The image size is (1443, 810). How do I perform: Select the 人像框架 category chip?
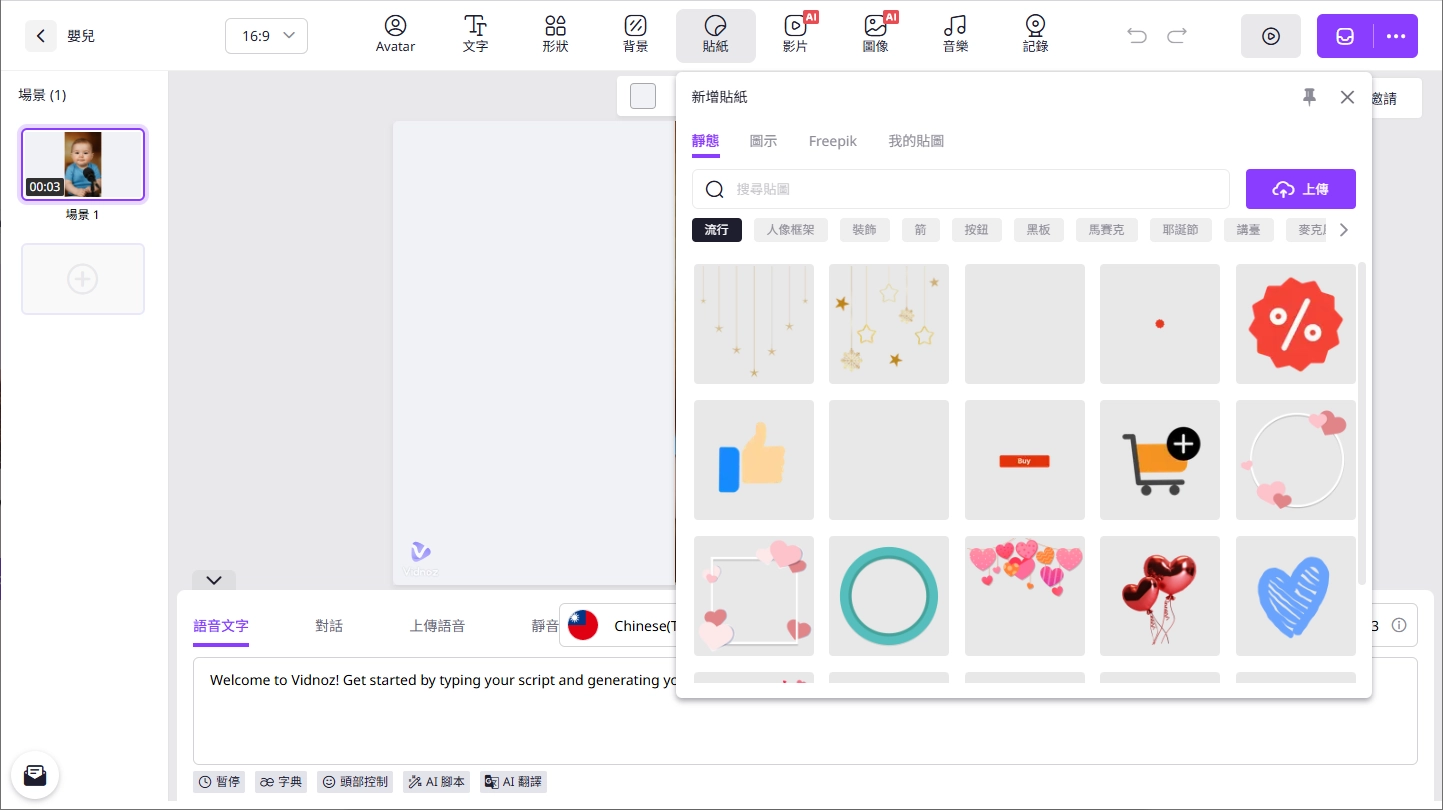[x=791, y=230]
